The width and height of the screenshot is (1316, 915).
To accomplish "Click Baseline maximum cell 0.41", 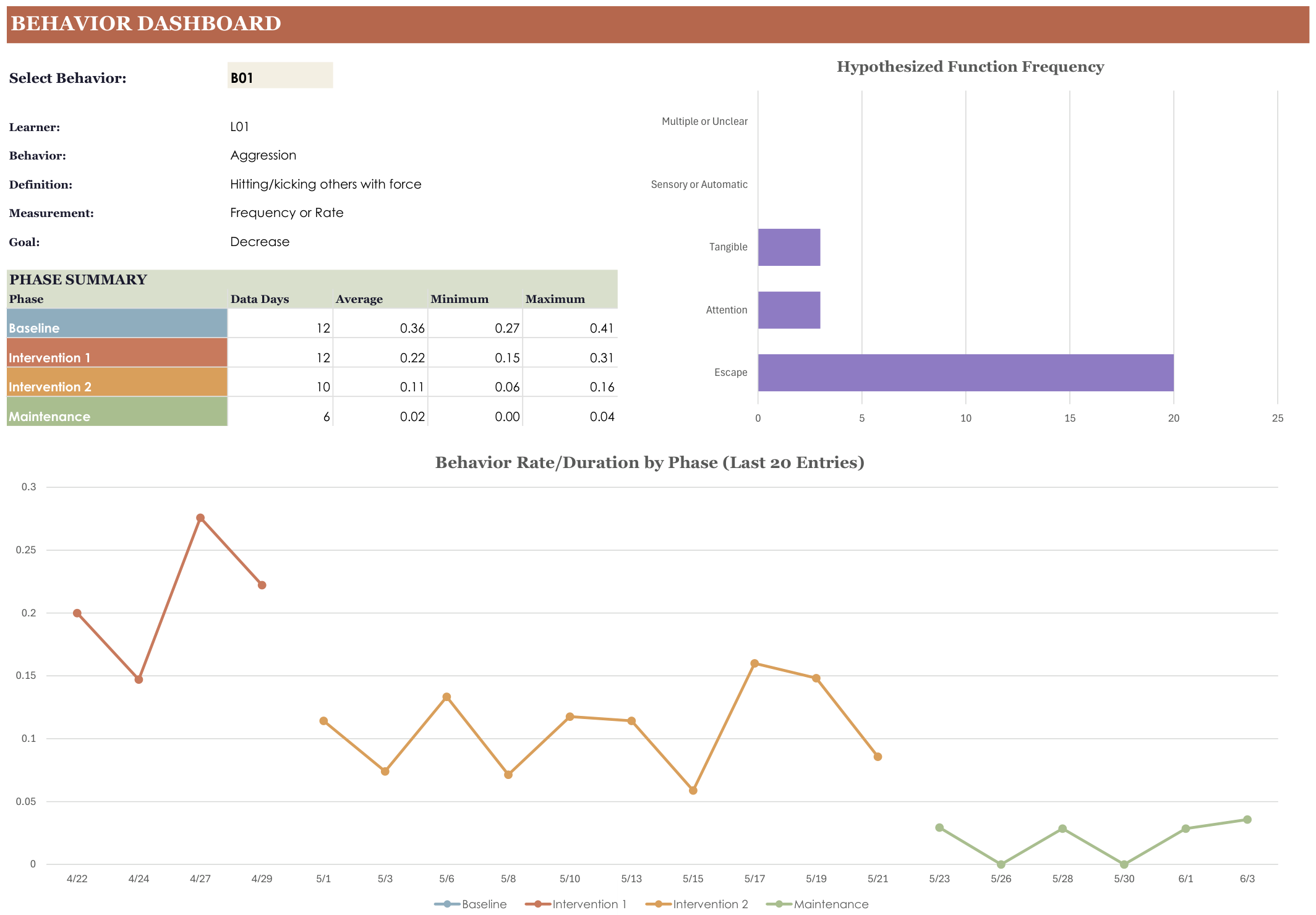I will 570,323.
